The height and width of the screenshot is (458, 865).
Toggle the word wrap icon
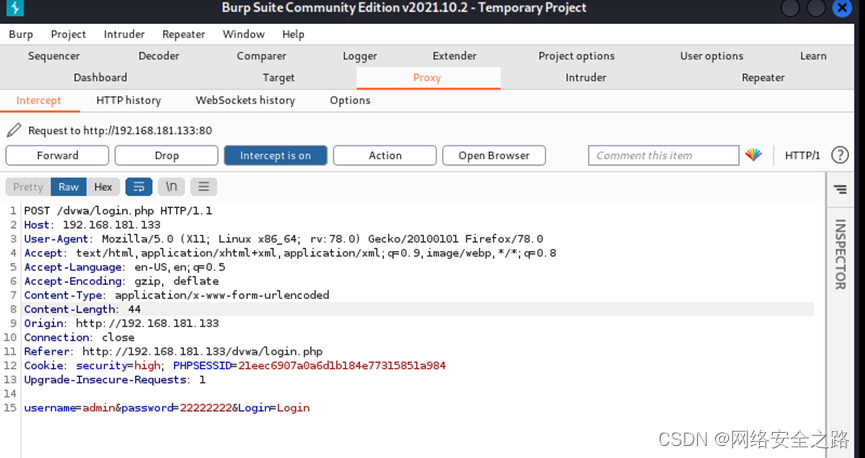[138, 187]
